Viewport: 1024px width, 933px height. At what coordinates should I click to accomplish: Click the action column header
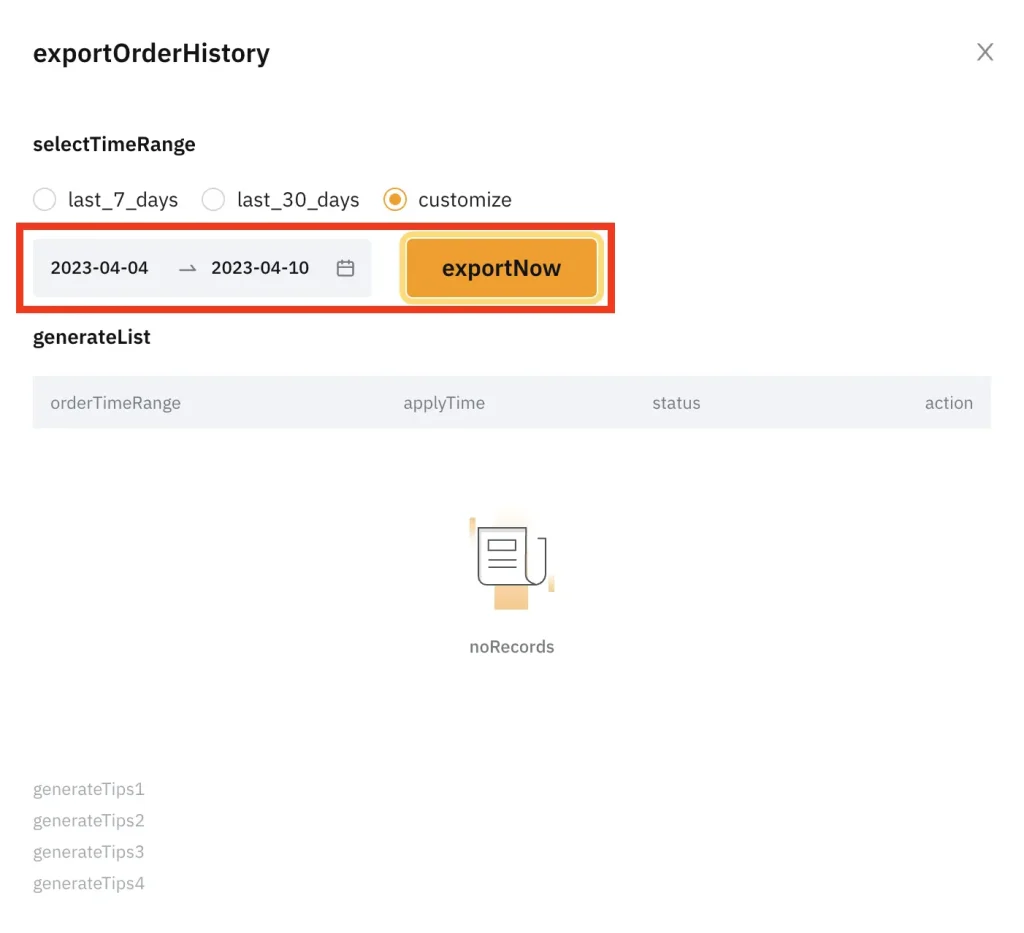point(948,403)
